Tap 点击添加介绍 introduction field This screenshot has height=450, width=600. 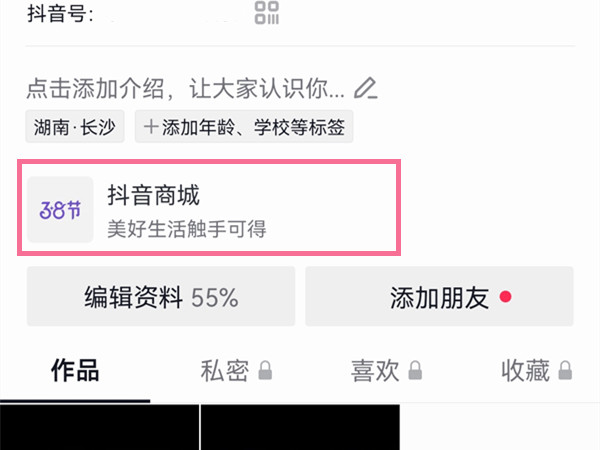pyautogui.click(x=186, y=88)
